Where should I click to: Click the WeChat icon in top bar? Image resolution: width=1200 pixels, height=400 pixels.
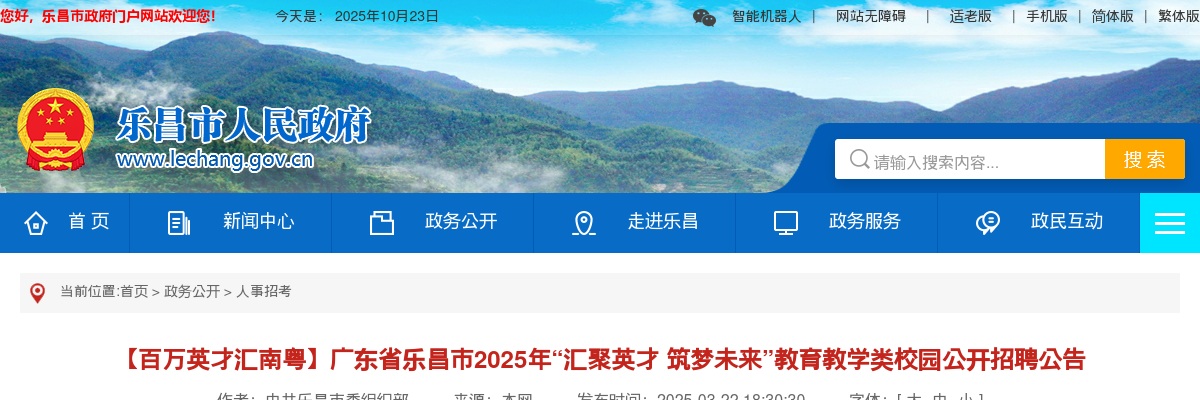click(705, 17)
